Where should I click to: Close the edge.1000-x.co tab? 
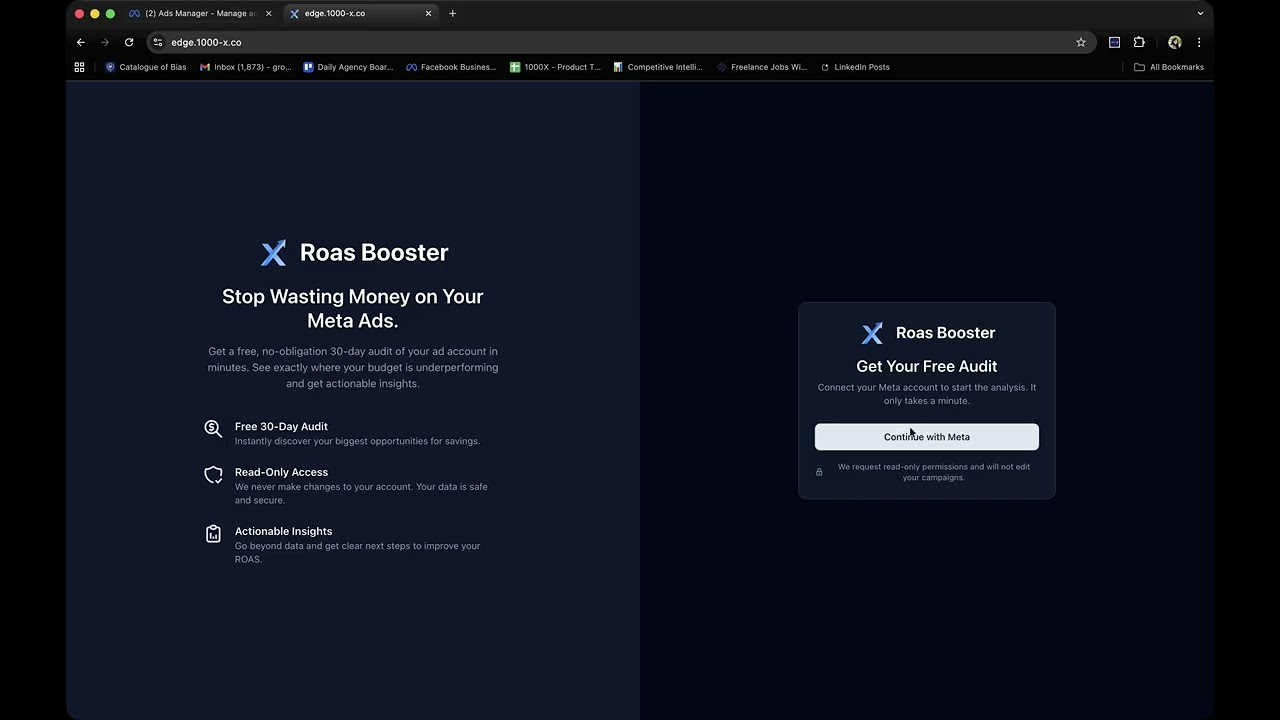point(428,14)
